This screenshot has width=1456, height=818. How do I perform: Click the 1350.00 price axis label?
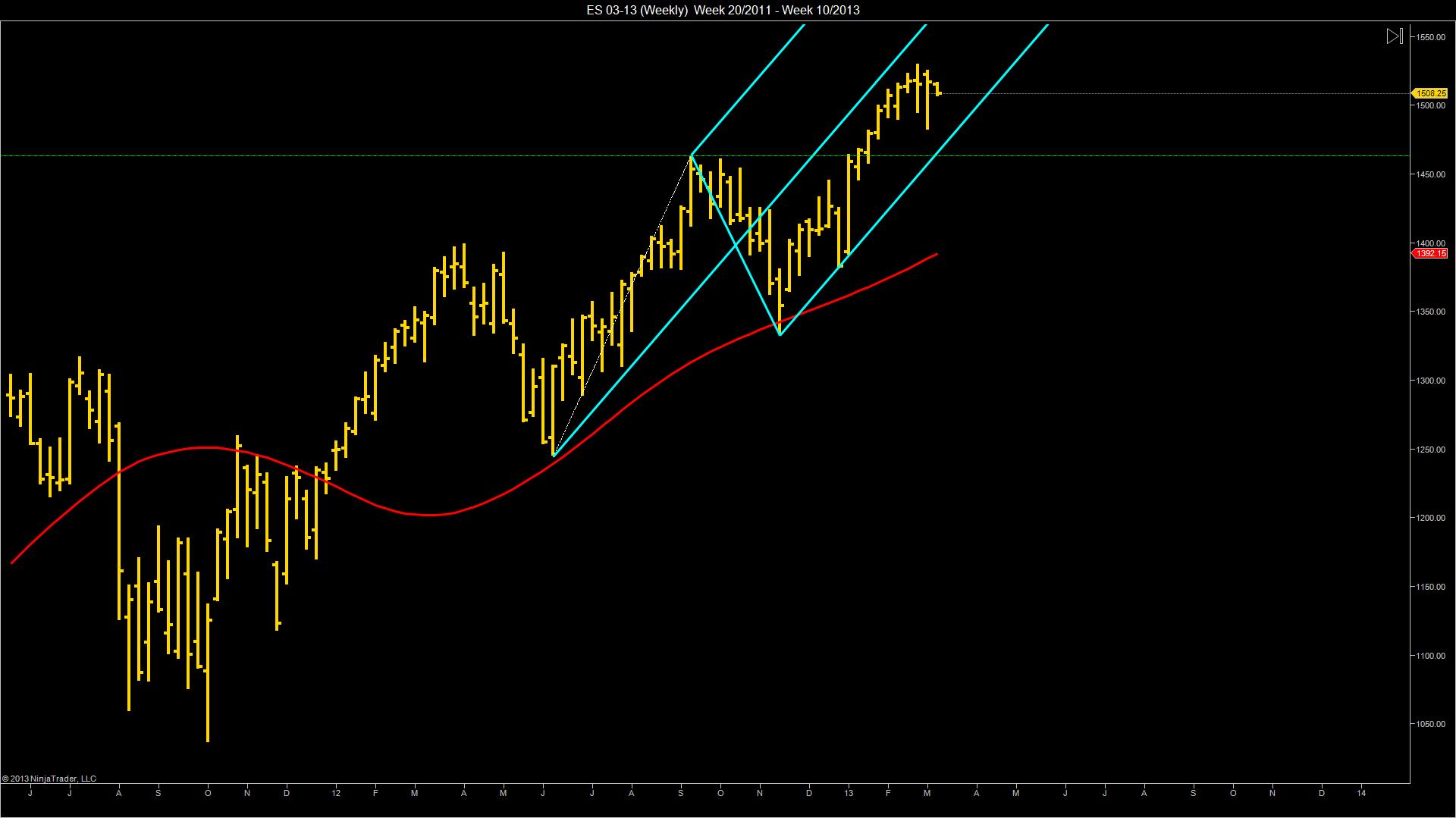[x=1430, y=312]
